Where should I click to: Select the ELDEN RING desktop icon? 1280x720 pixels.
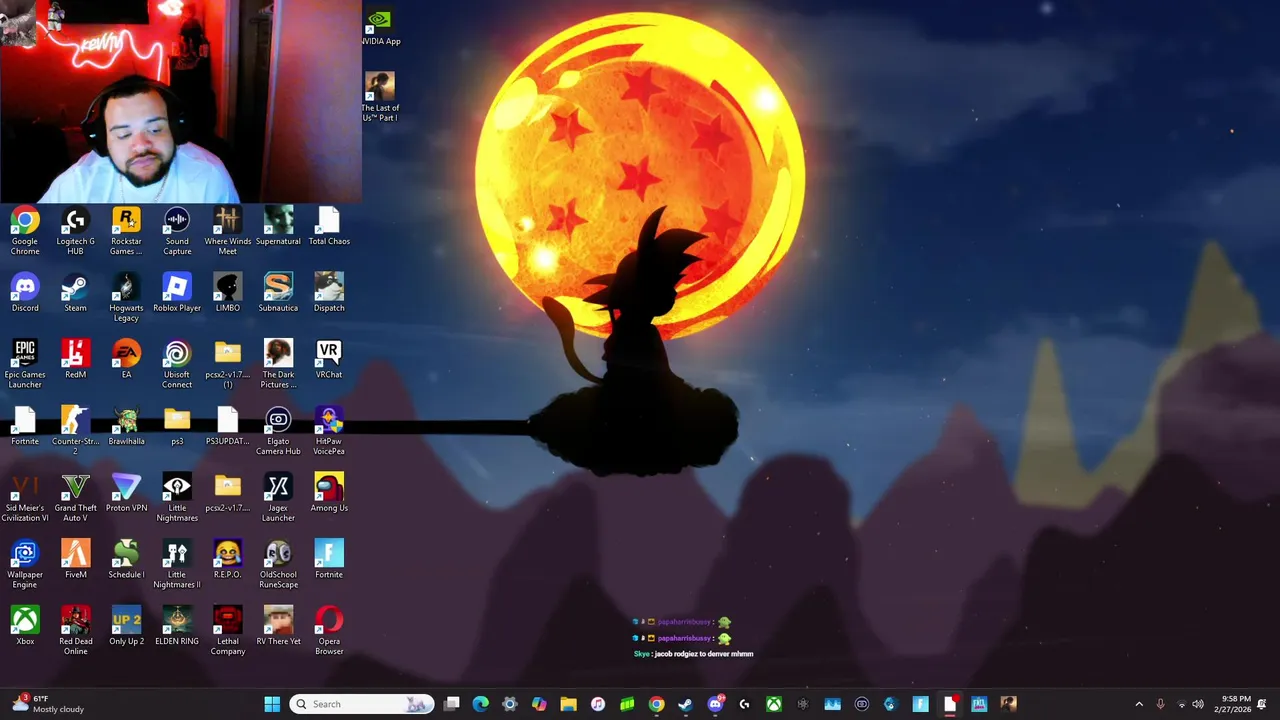point(177,627)
